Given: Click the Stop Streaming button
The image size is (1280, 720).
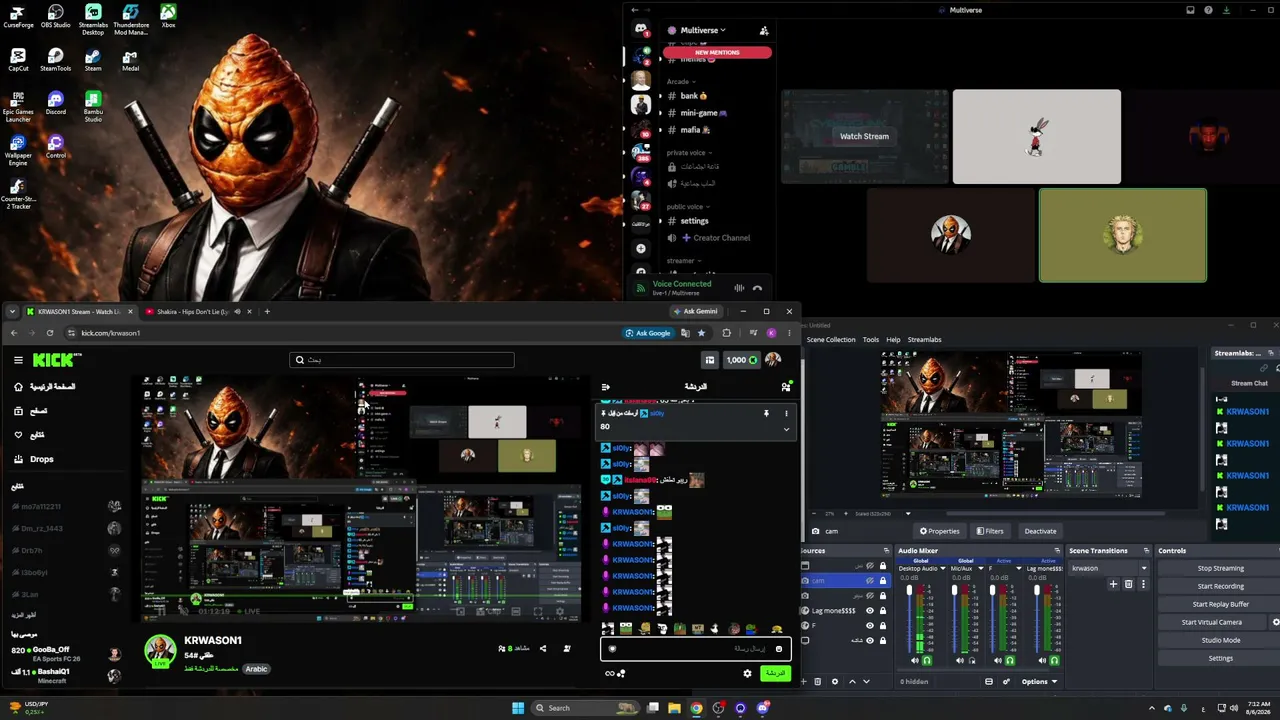Looking at the screenshot, I should click(x=1221, y=568).
